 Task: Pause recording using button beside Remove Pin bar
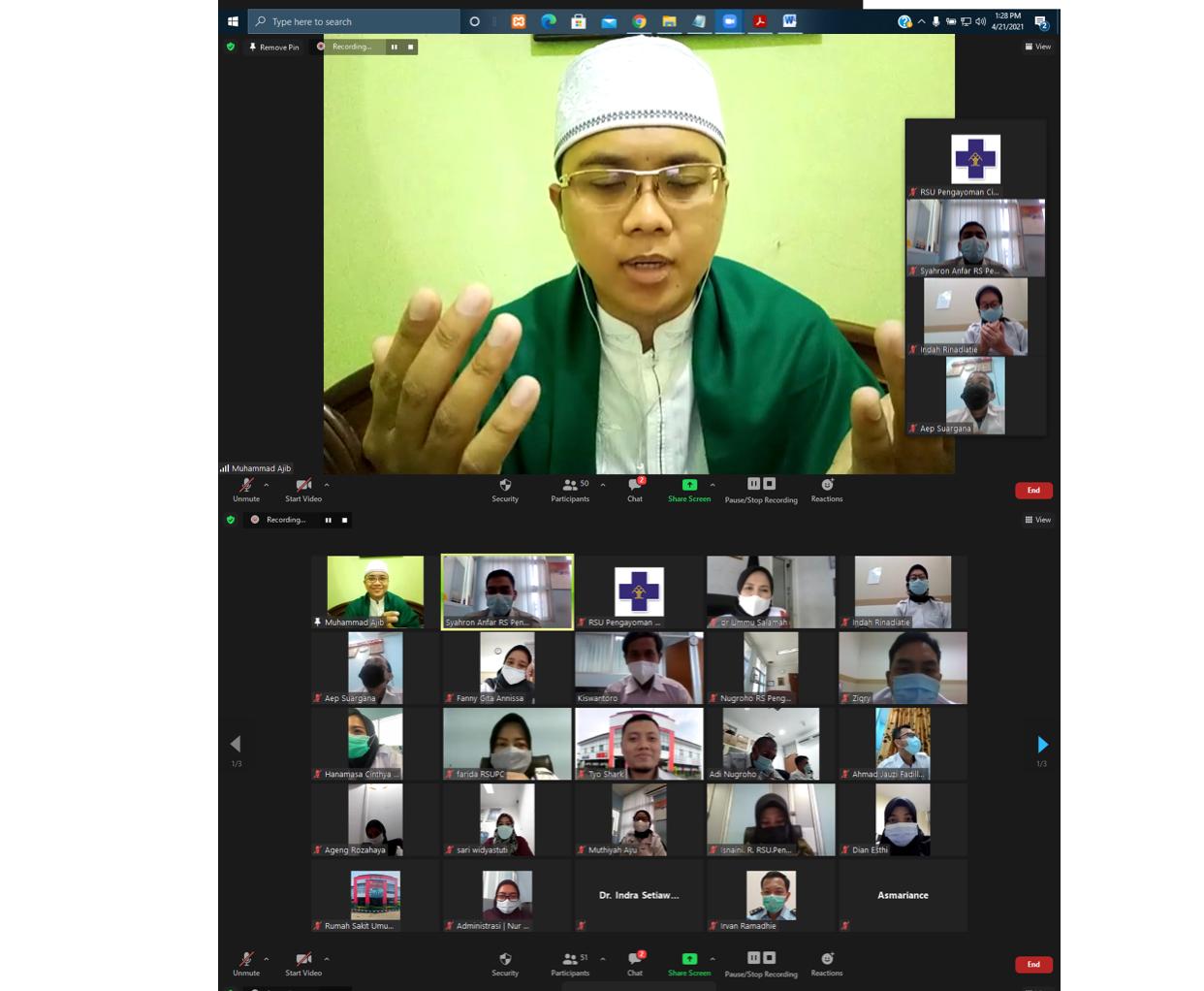[394, 47]
